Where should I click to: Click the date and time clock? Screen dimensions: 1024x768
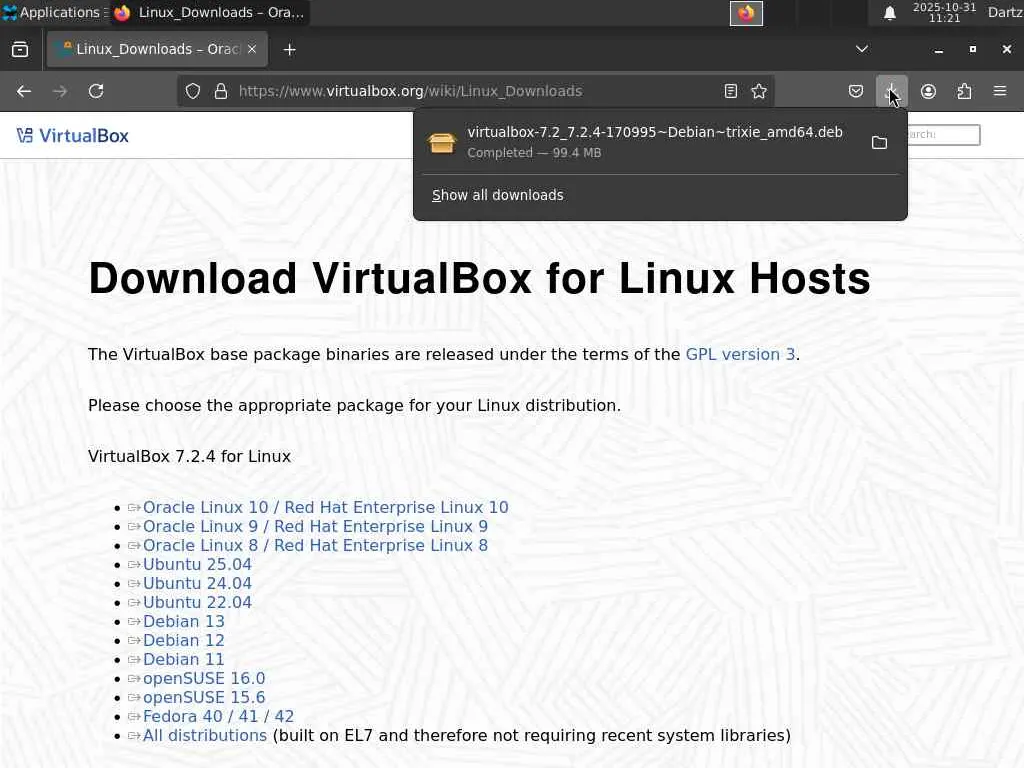pos(944,12)
